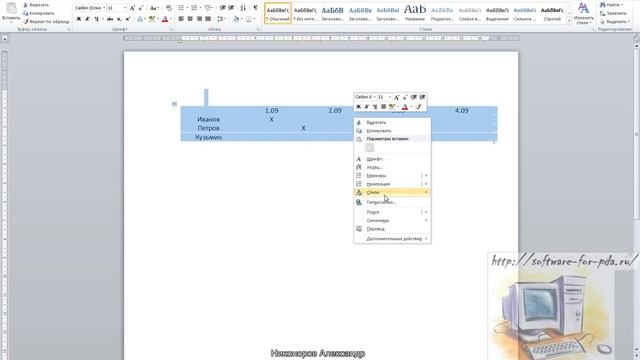Click the Shading icon in paragraph group
Viewport: 640px width, 360px height.
(x=237, y=19)
